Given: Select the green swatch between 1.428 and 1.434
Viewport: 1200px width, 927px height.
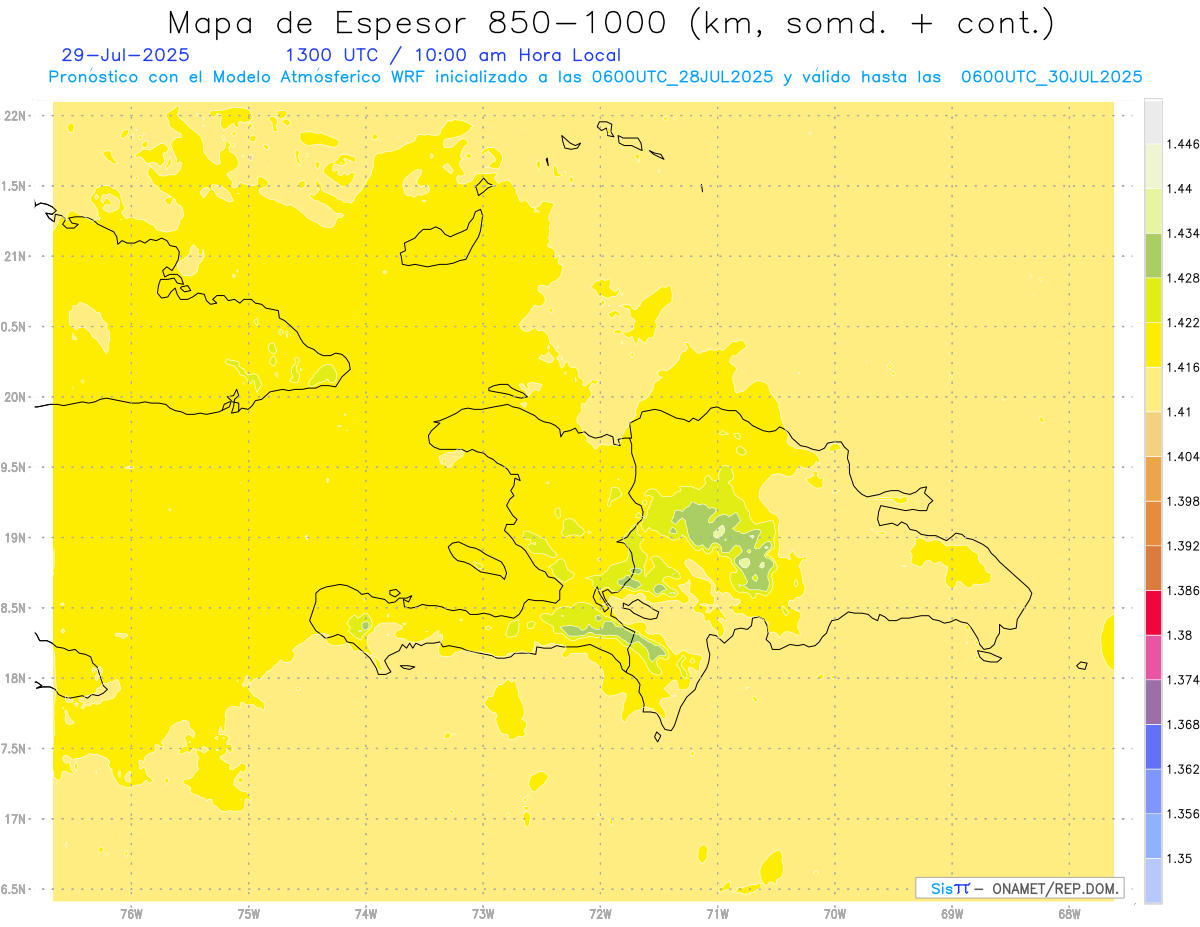Looking at the screenshot, I should pos(1153,255).
